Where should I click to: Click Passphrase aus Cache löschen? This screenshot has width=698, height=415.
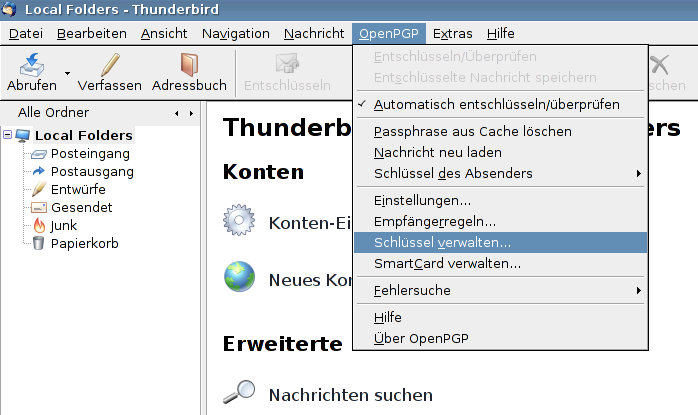(472, 131)
